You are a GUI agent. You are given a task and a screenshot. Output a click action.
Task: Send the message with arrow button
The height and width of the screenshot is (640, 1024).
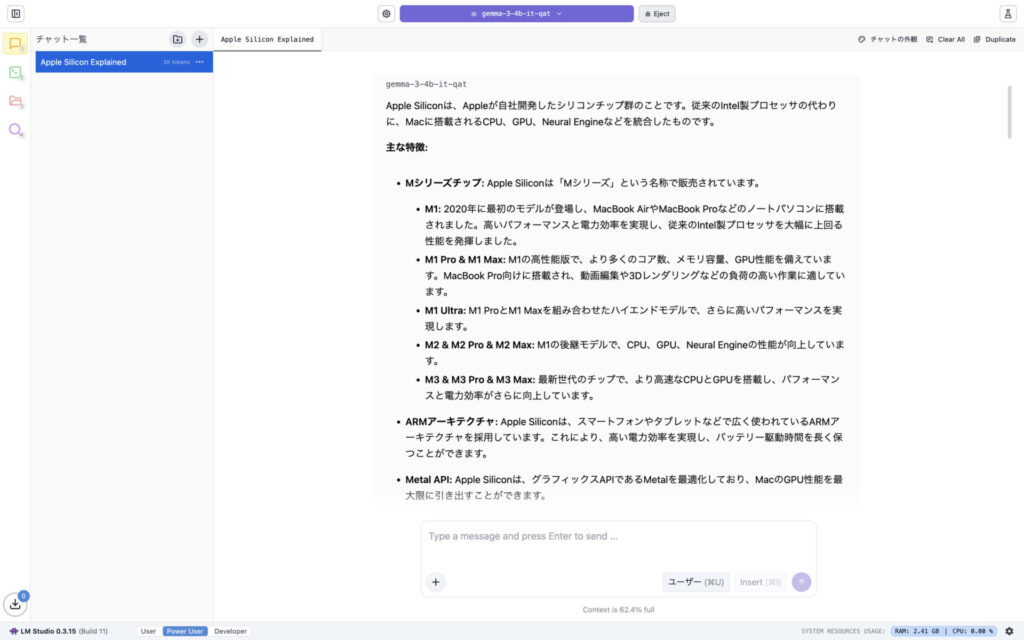click(801, 582)
